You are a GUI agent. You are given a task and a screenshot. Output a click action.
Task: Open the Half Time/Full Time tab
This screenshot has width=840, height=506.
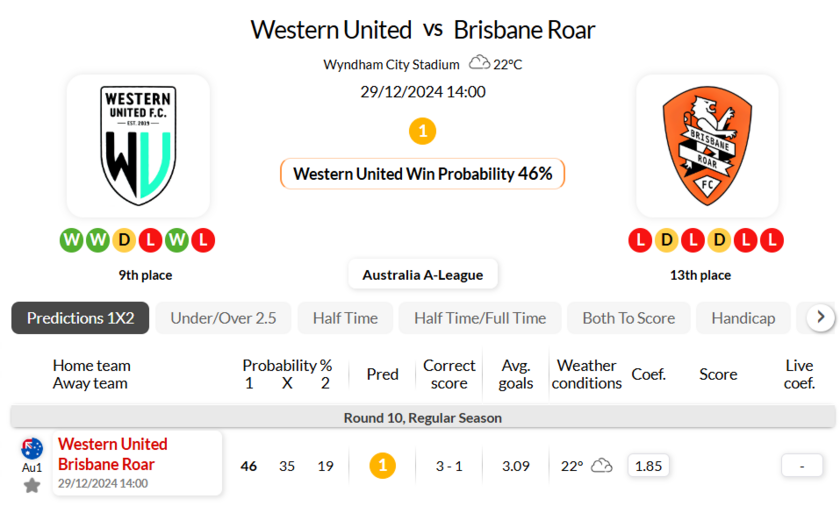[480, 318]
